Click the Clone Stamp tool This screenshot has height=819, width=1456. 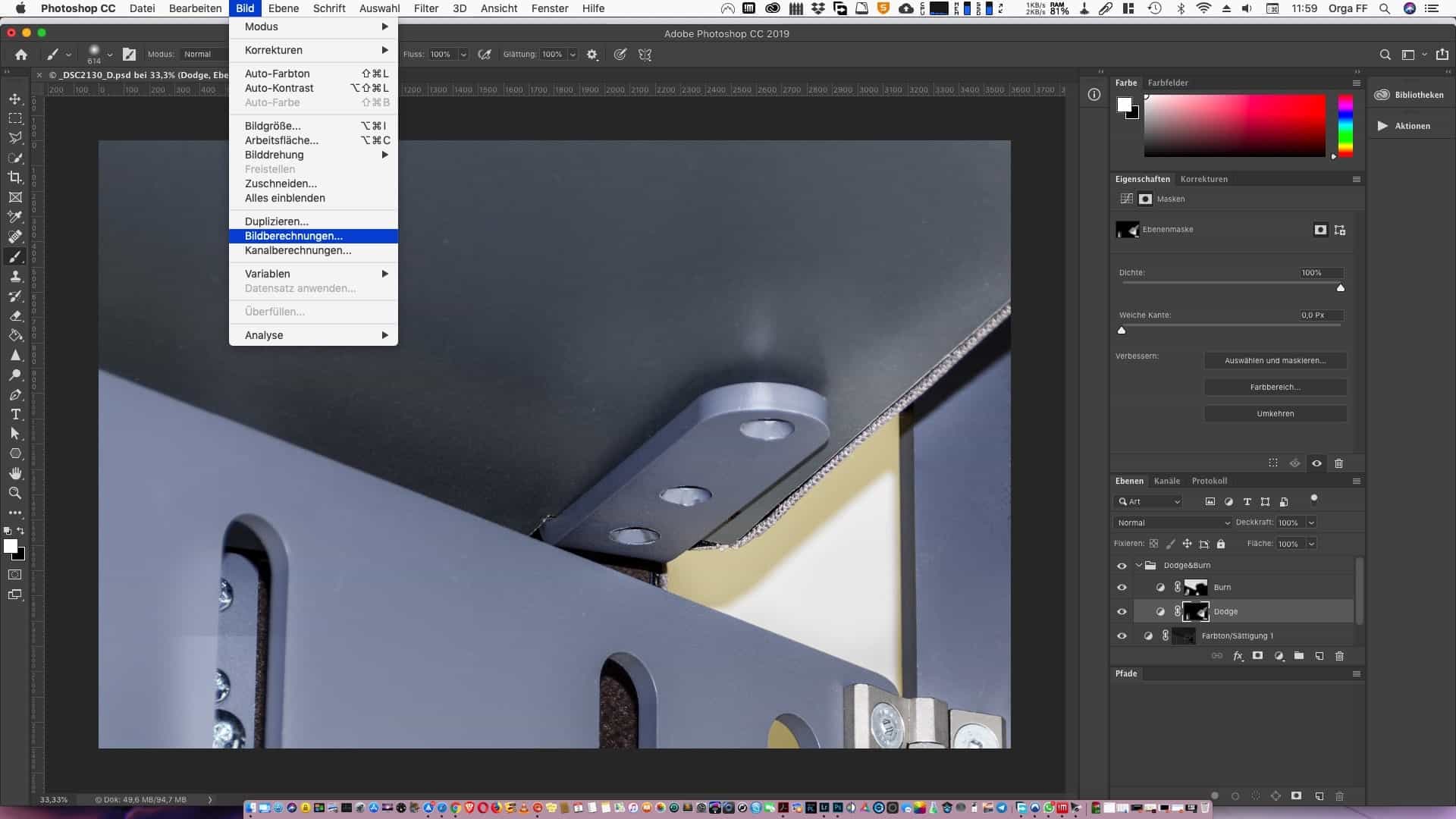click(15, 277)
